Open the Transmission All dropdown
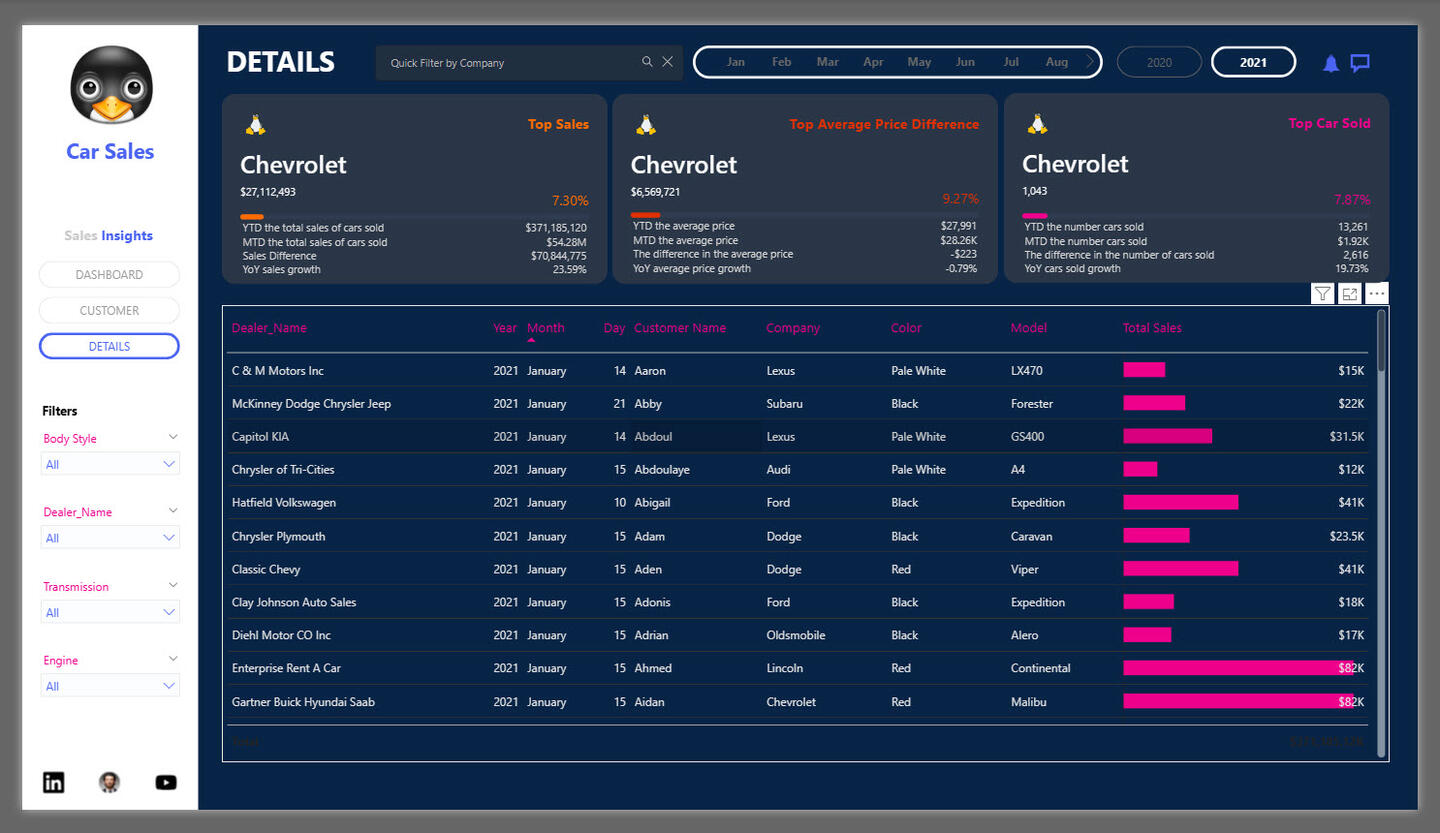The image size is (1440, 833). pos(110,612)
